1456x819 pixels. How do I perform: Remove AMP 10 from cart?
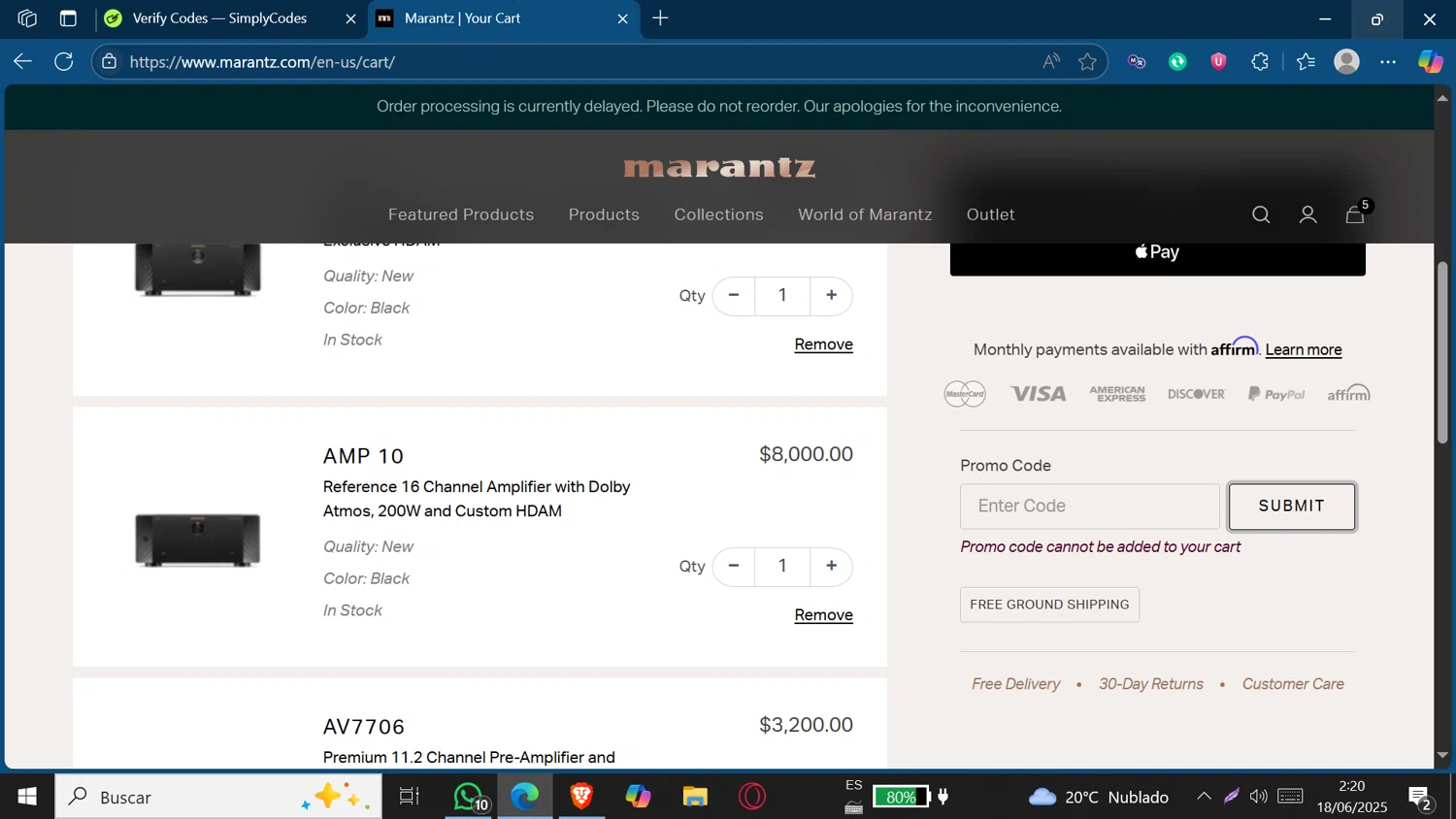(823, 615)
